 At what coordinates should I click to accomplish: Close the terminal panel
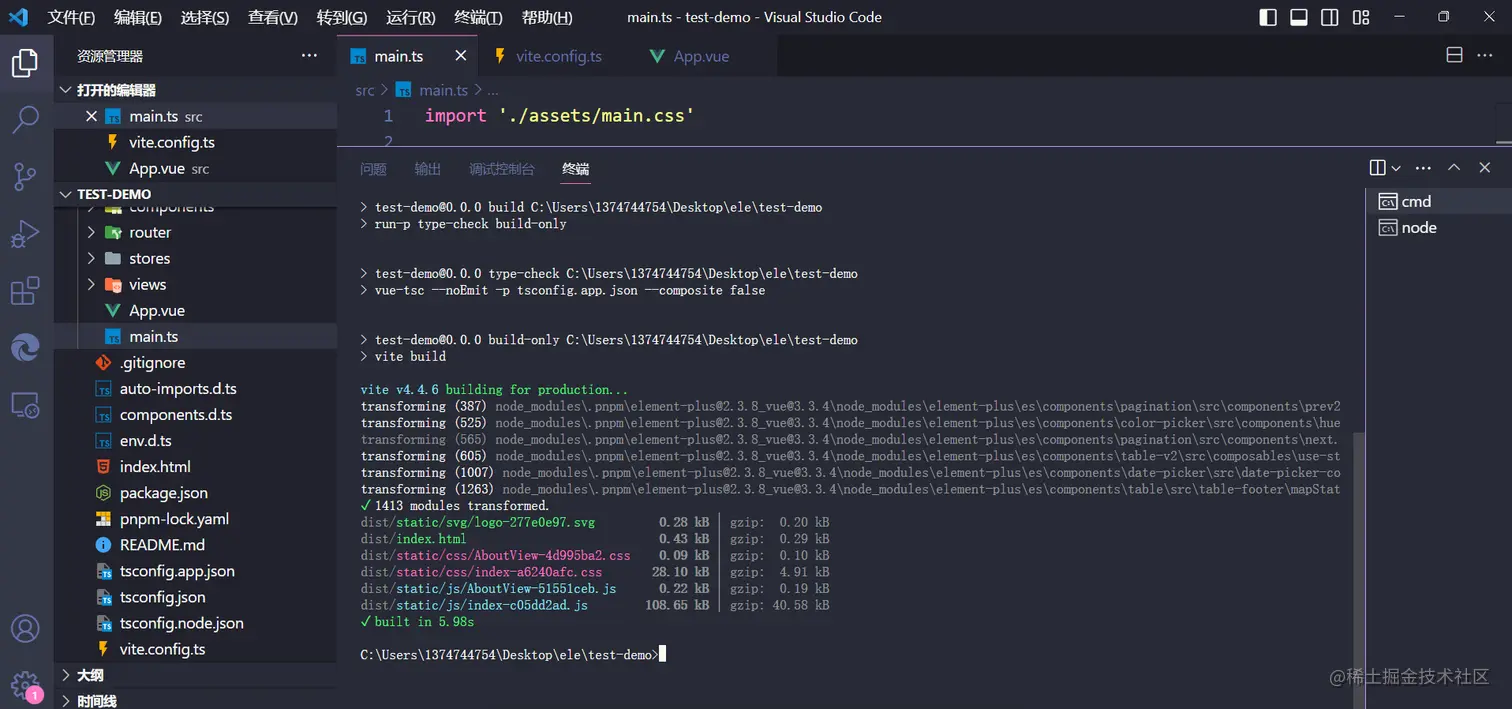tap(1485, 168)
